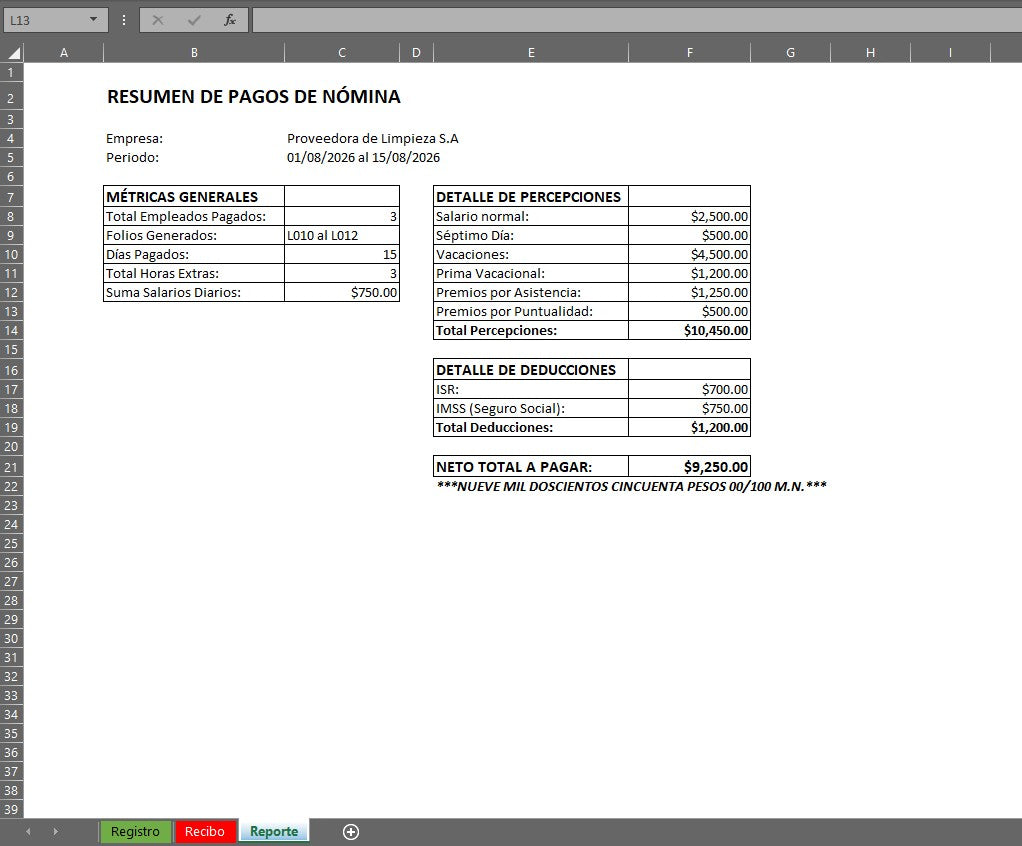Click the Suma Salarios Diarios value $750.00
Viewport: 1022px width, 846px height.
tap(342, 292)
